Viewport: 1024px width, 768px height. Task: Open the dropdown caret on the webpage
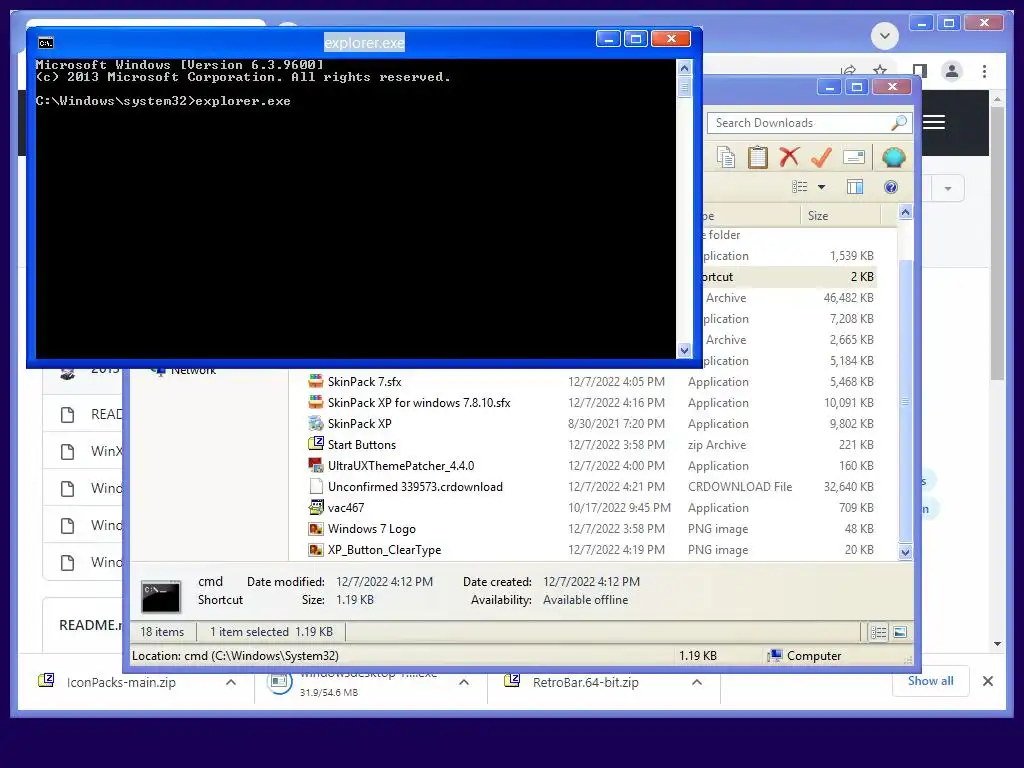pos(948,189)
